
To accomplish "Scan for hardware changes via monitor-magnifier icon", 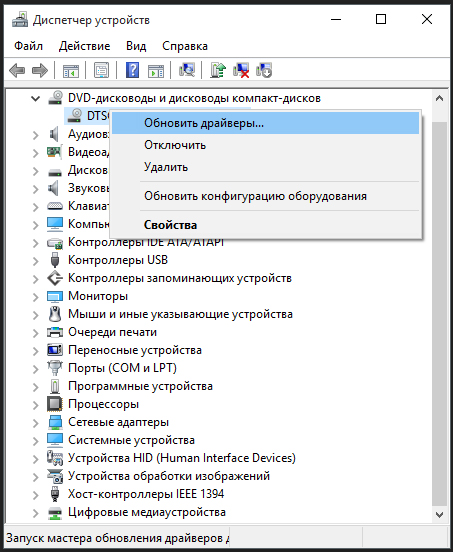I will tap(187, 70).
